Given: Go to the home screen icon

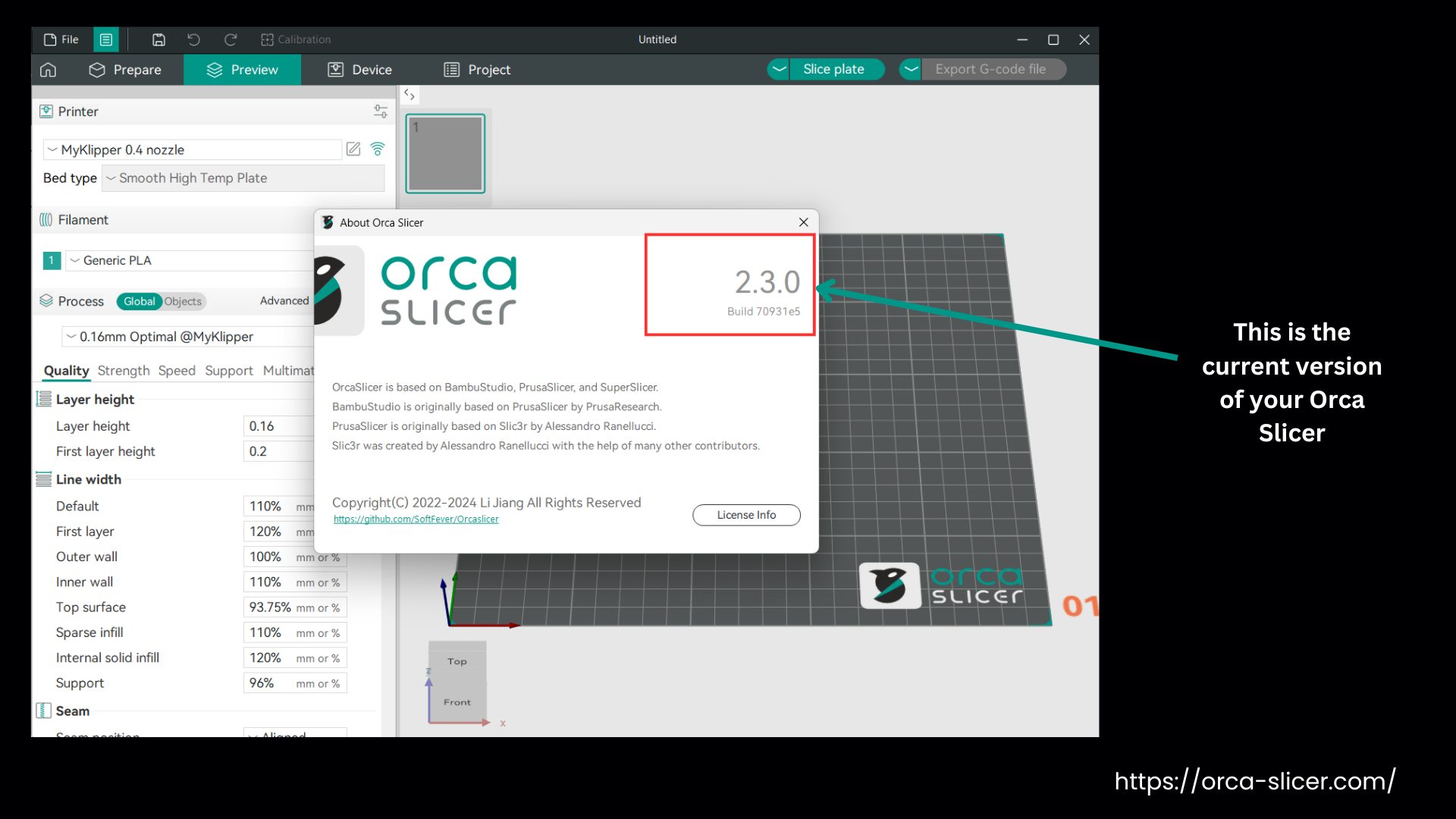Looking at the screenshot, I should point(48,70).
